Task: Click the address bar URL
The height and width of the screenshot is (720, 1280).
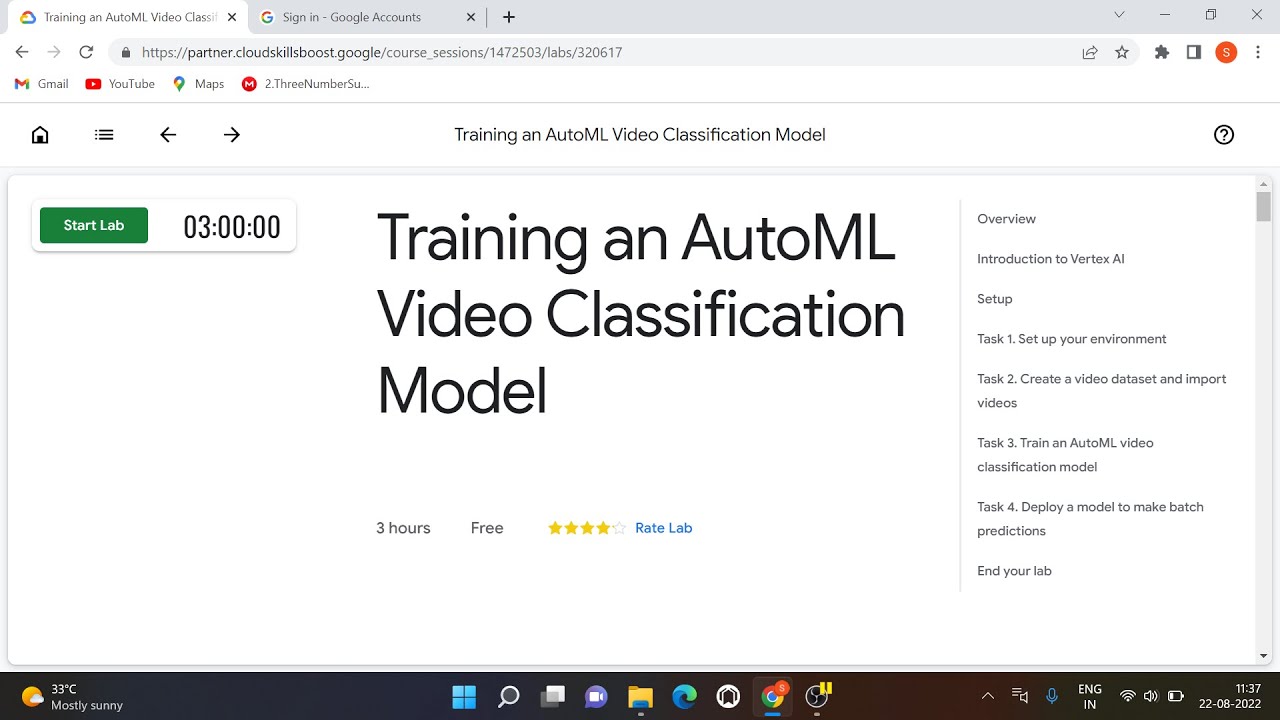Action: tap(382, 52)
